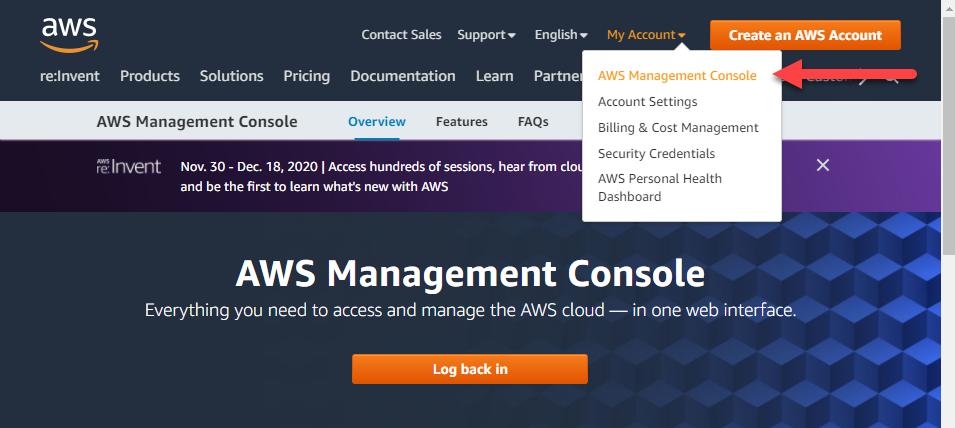
Task: Choose Account Settings in the dropdown menu
Action: [647, 101]
